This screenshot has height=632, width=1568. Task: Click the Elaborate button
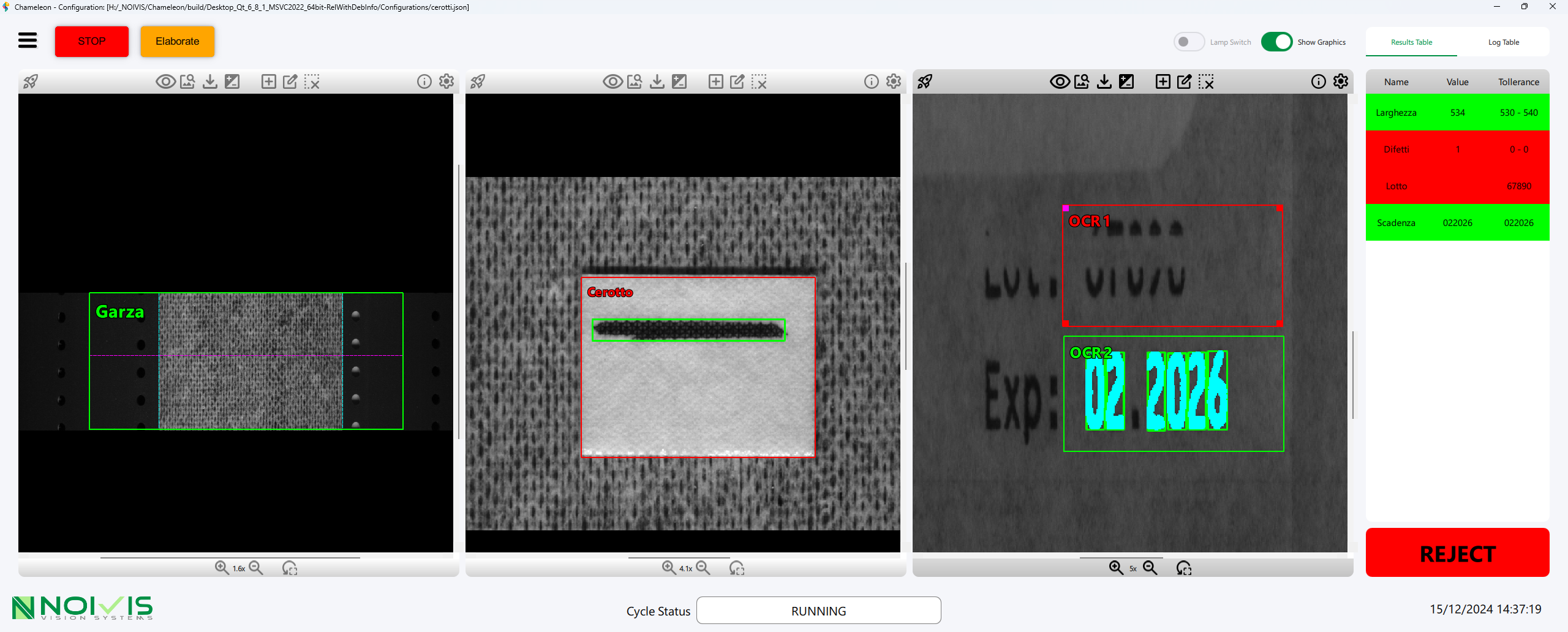point(178,41)
